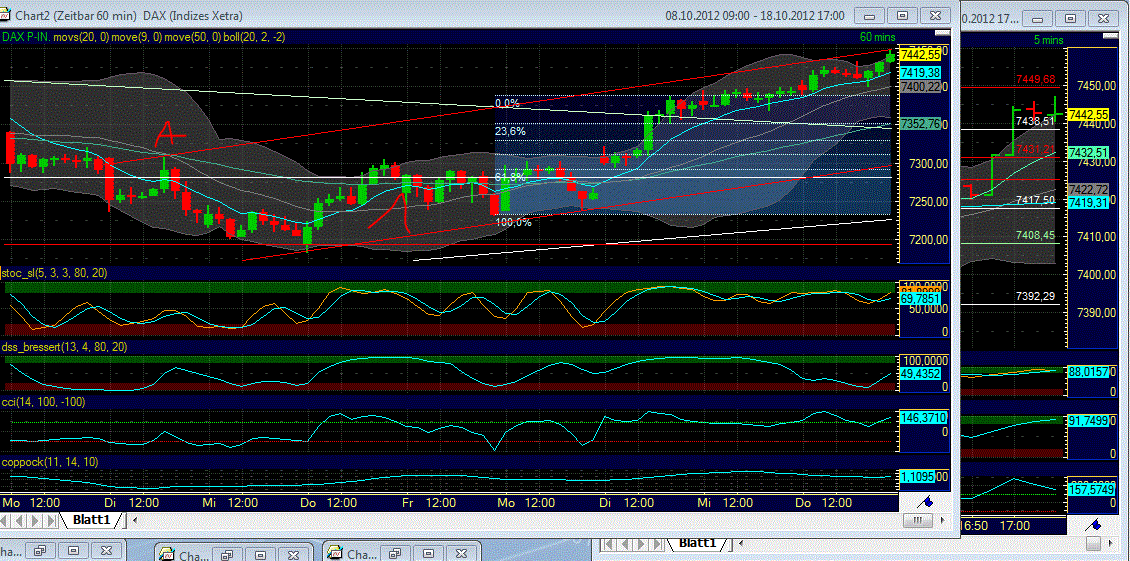Click the background window horizontal scrollbar thumb
The width and height of the screenshot is (1130, 561).
[1093, 544]
